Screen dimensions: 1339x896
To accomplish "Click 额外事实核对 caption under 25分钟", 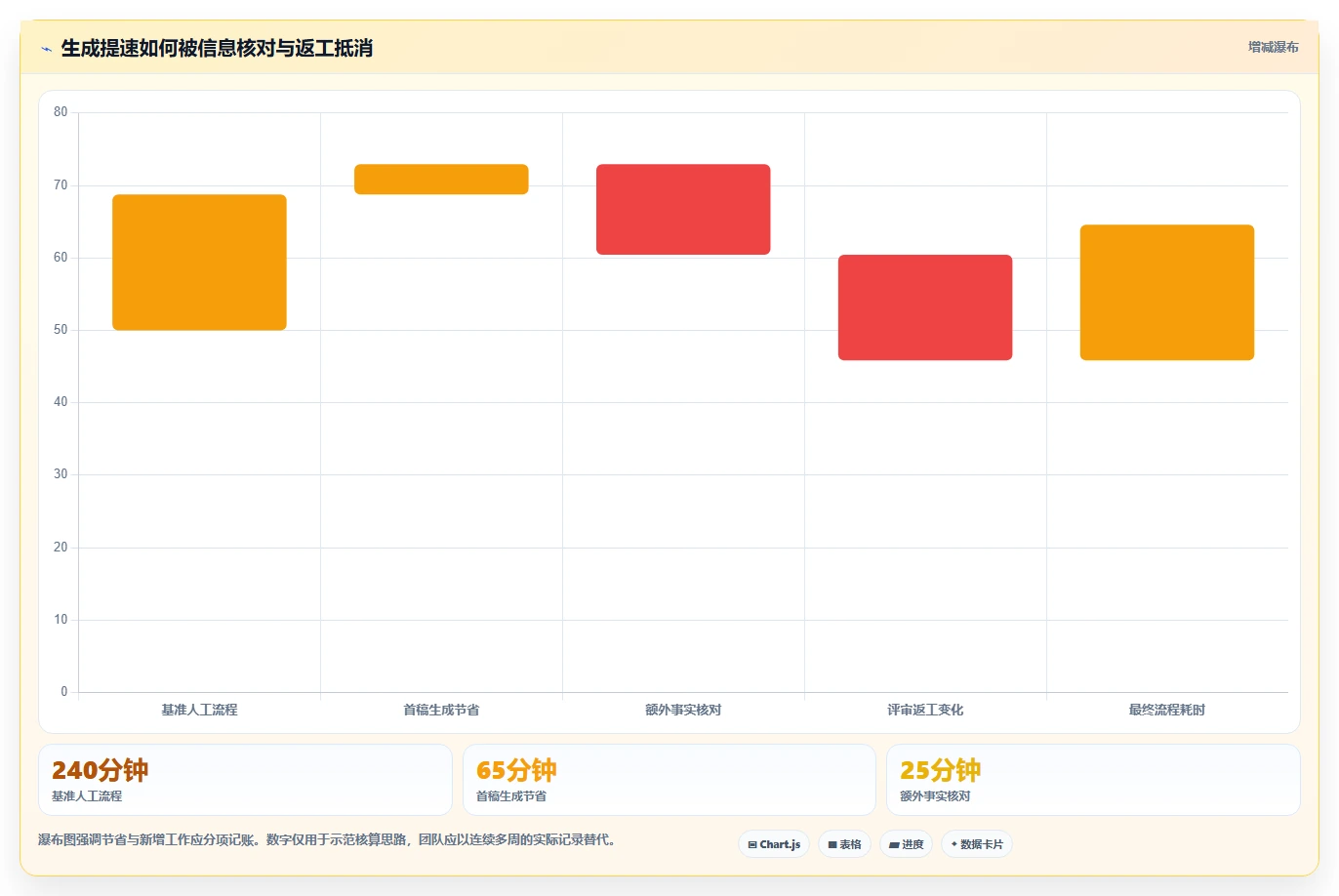I will 935,796.
